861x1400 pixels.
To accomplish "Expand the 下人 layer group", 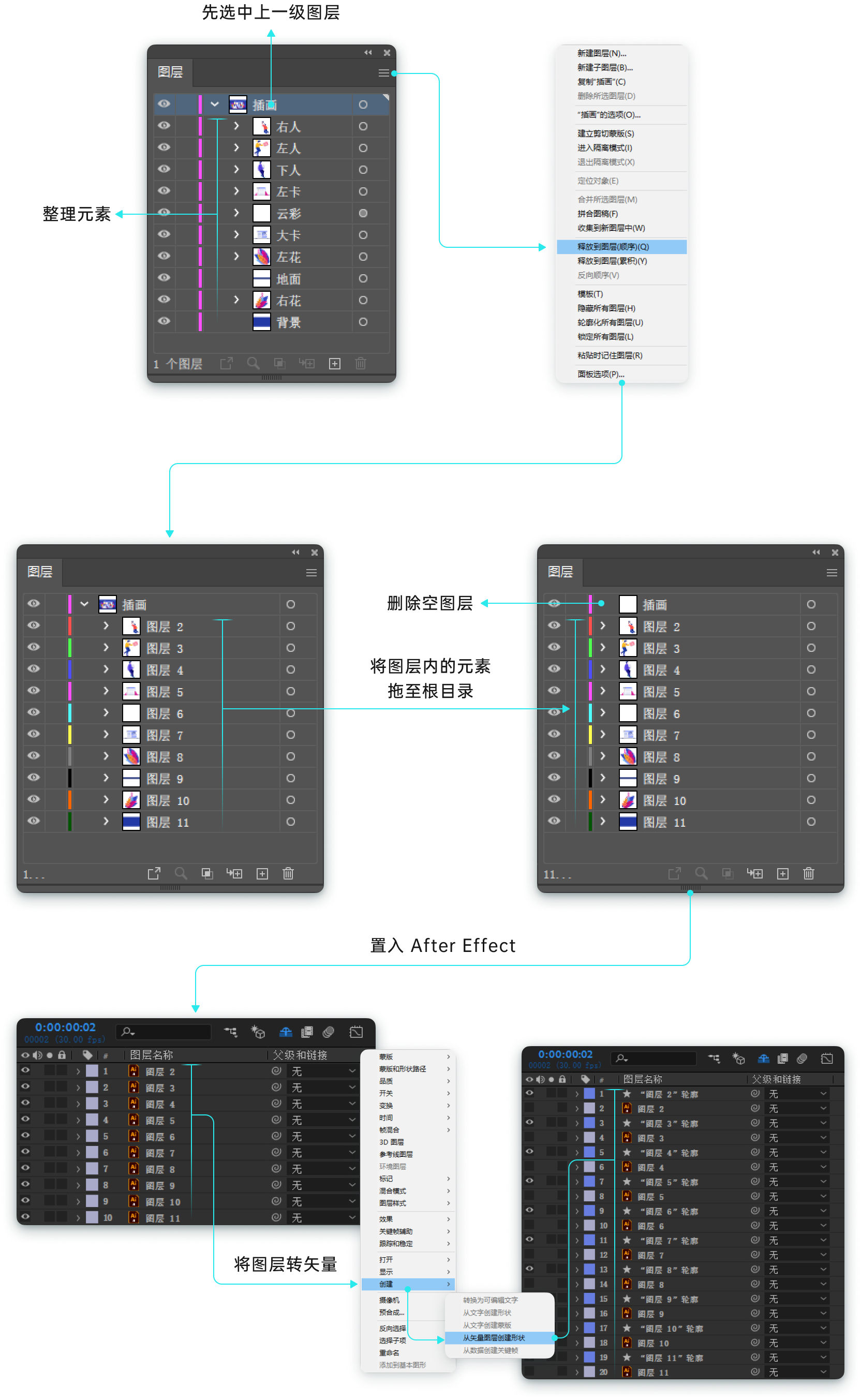I will point(236,170).
